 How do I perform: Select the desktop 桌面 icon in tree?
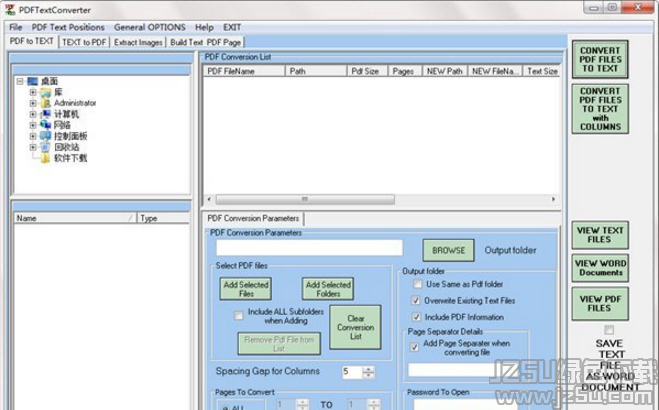(x=32, y=81)
